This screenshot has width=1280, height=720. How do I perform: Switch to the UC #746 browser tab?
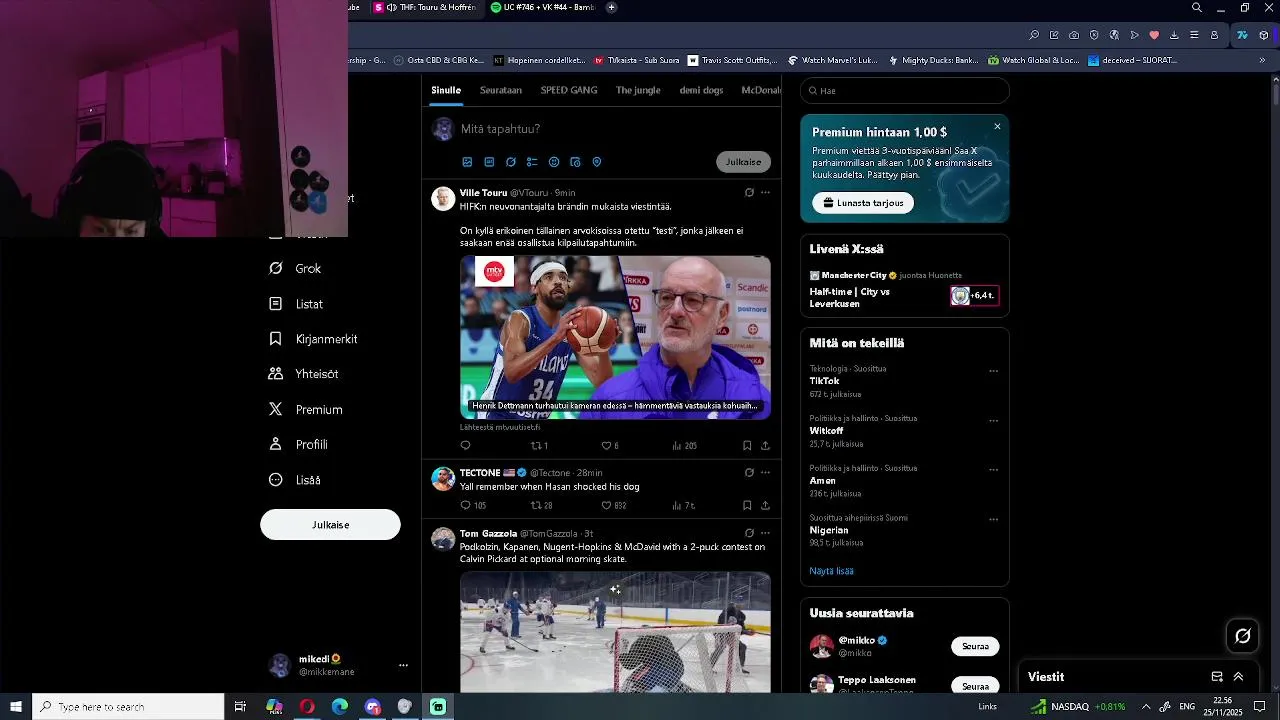click(543, 8)
